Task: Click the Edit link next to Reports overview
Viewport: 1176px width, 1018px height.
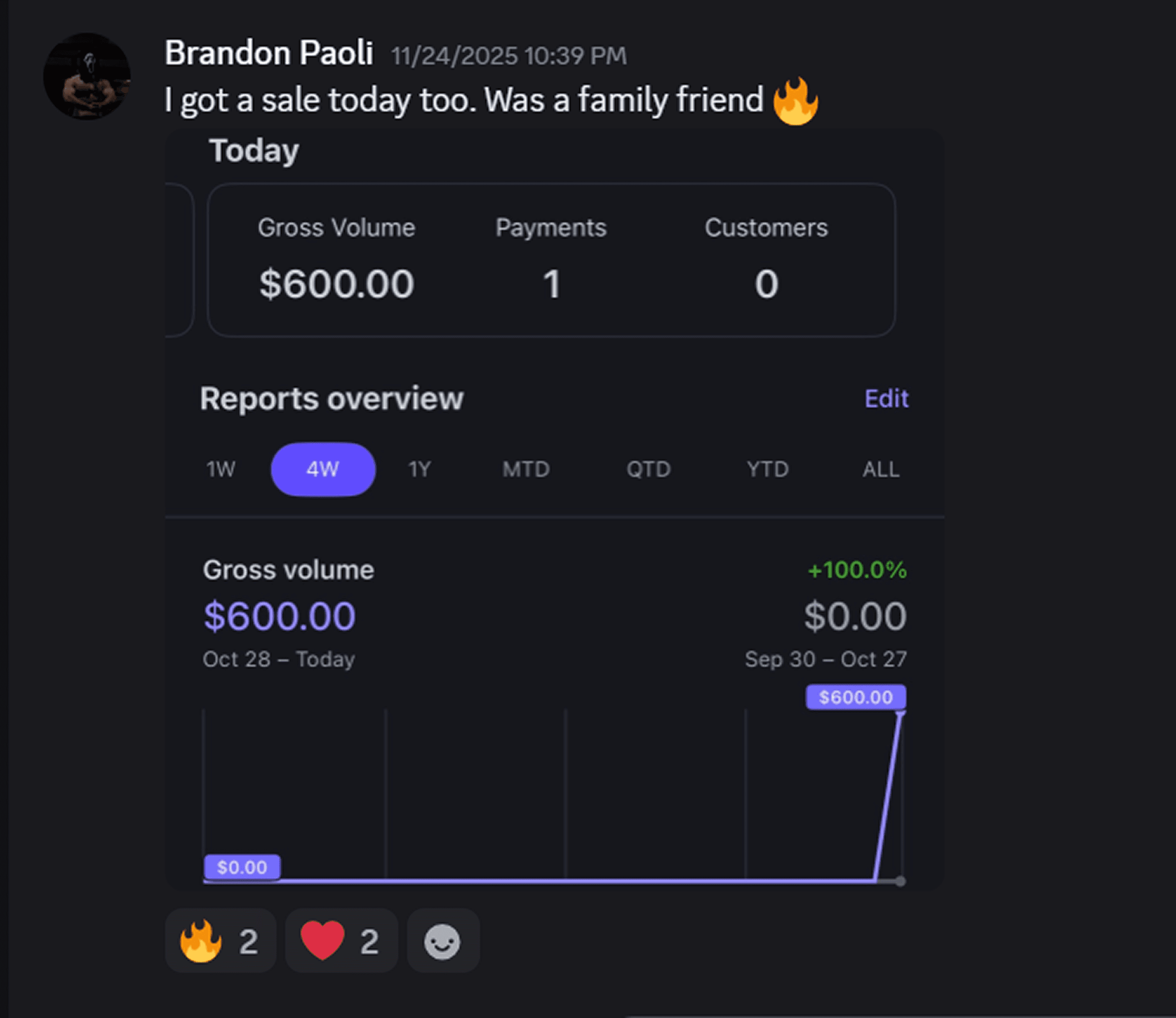Action: point(886,398)
